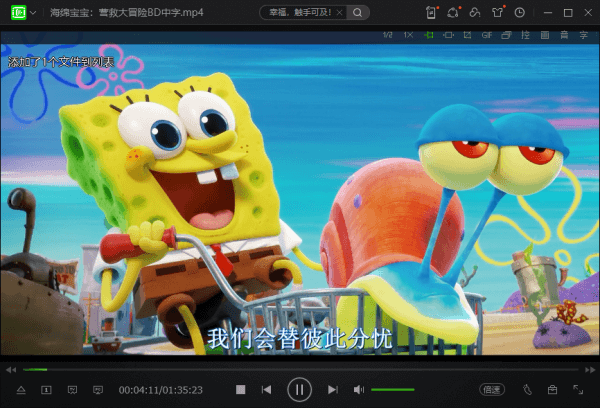This screenshot has height=408, width=600.
Task: Open the 倍速 playback speed button
Action: pos(492,390)
